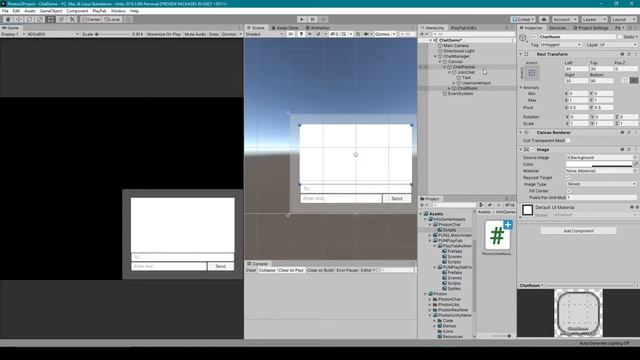Image resolution: width=640 pixels, height=360 pixels.
Task: Open Image component help icon
Action: tap(622, 149)
